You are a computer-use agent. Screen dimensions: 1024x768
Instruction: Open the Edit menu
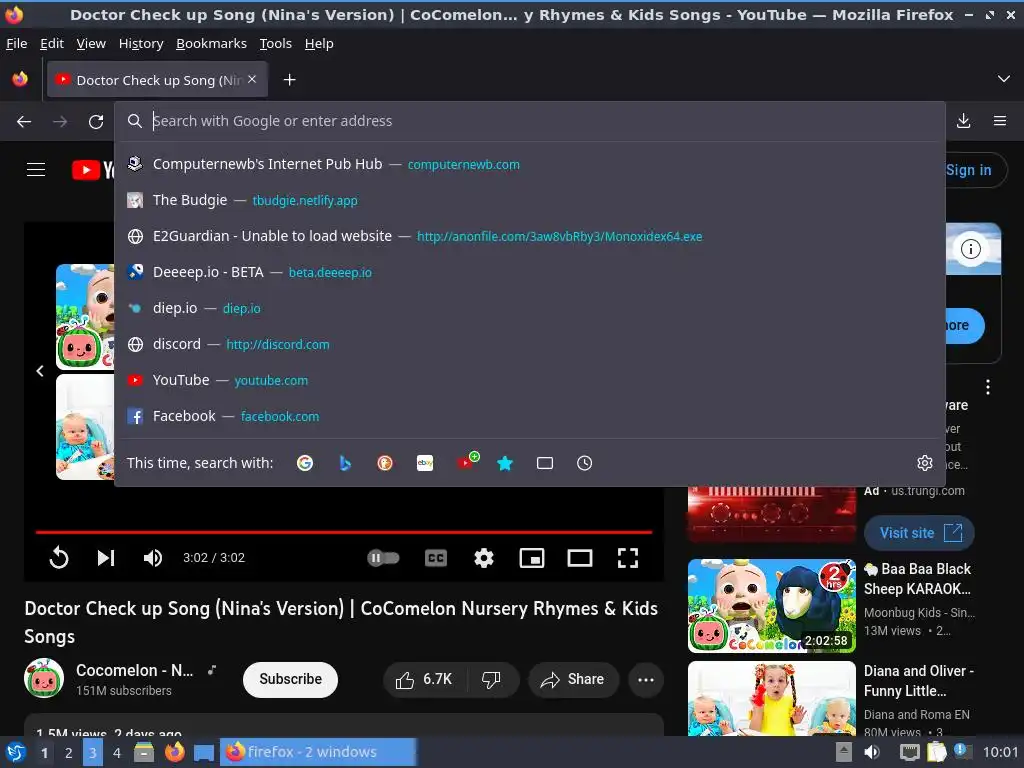pyautogui.click(x=52, y=44)
